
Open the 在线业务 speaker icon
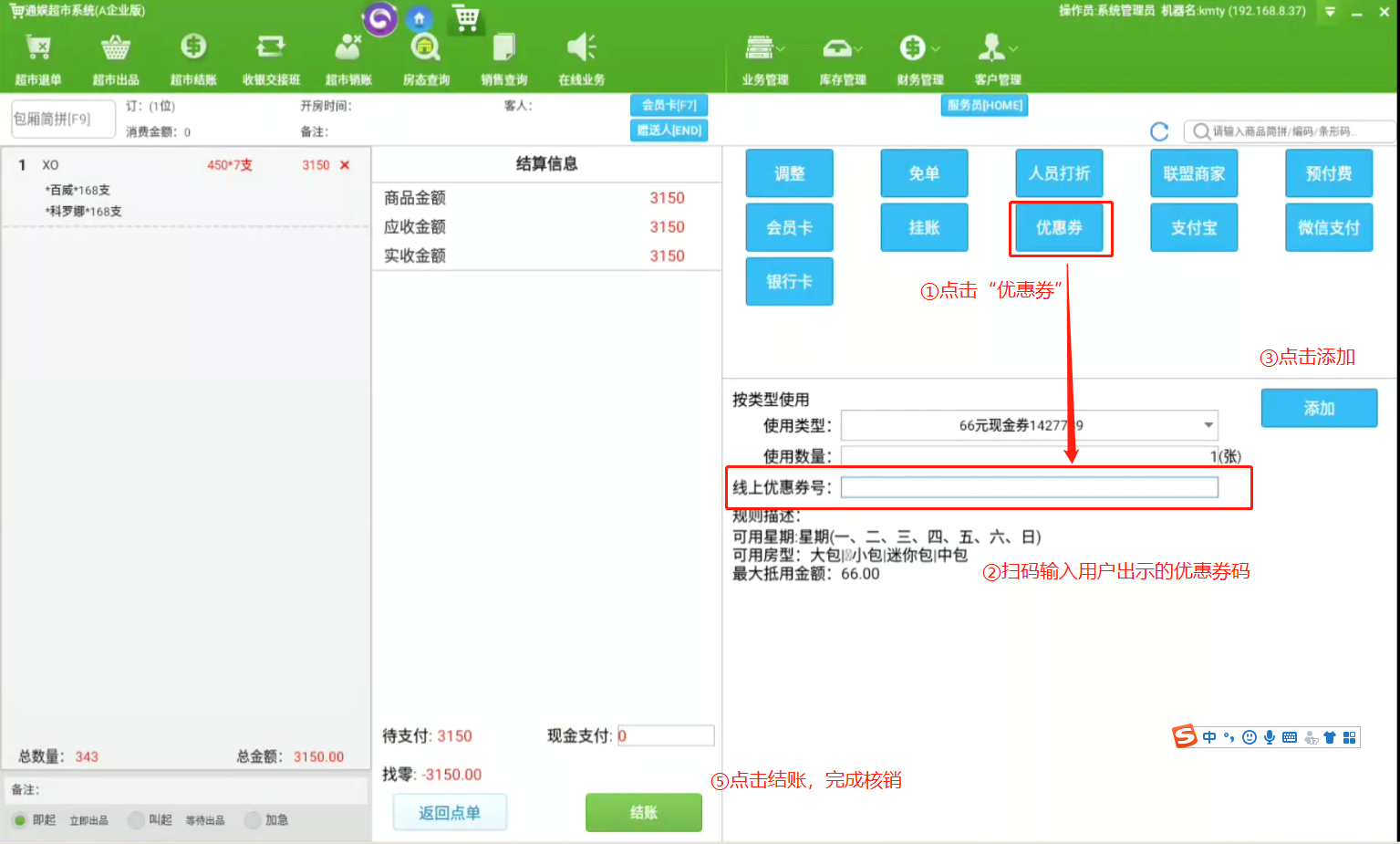[x=581, y=47]
